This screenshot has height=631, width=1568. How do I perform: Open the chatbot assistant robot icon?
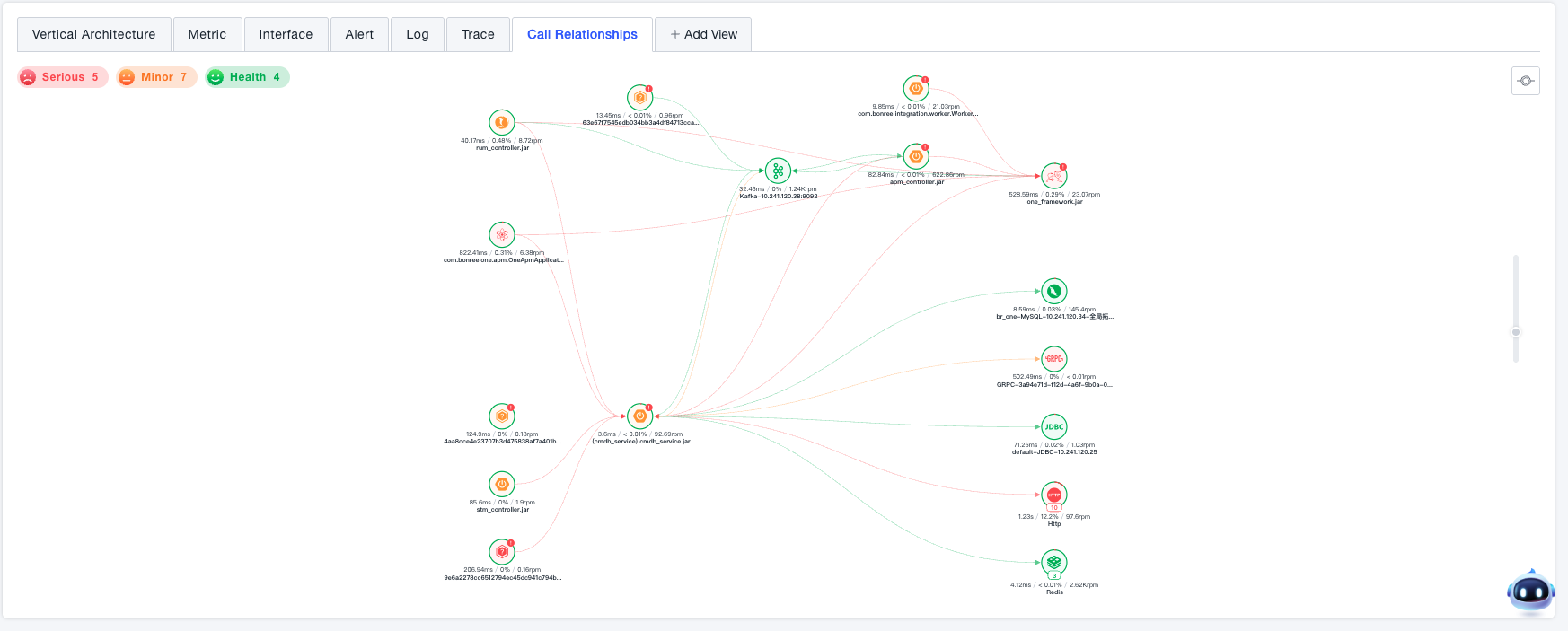tap(1530, 592)
